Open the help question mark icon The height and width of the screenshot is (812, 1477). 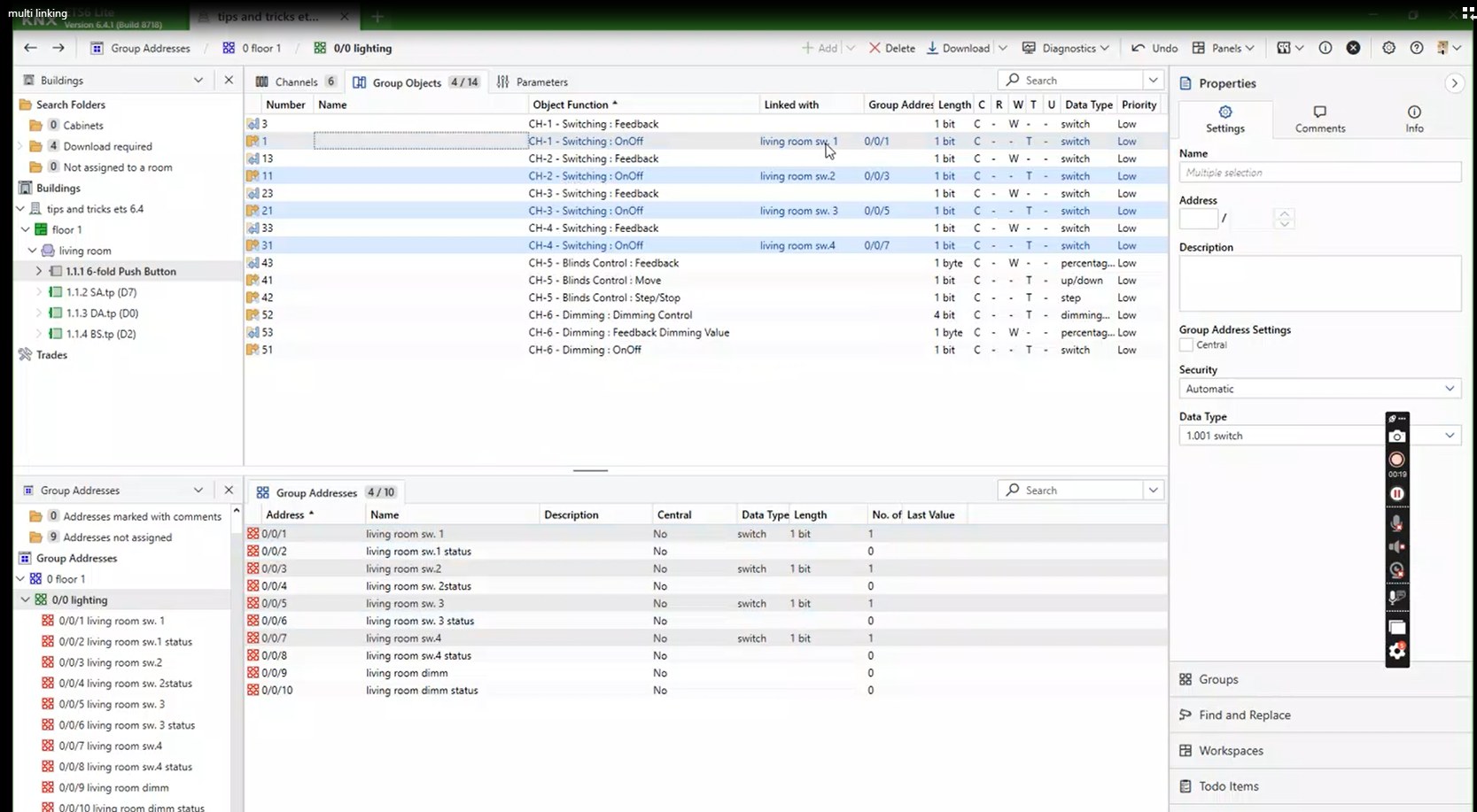(x=1417, y=48)
